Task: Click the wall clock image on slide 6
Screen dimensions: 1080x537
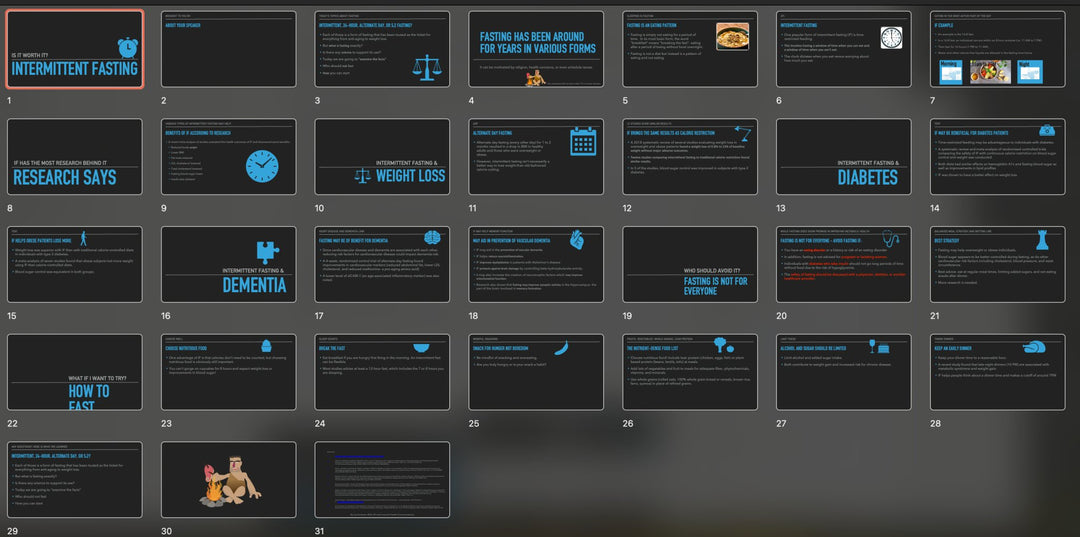Action: (x=890, y=38)
